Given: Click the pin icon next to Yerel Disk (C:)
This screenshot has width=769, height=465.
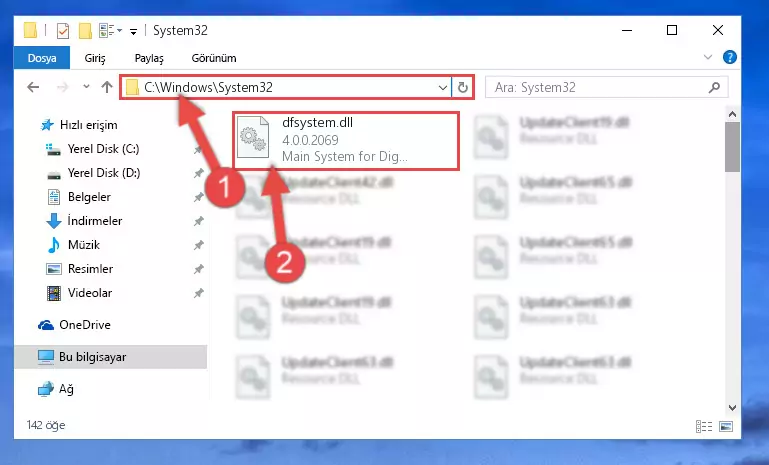Looking at the screenshot, I should [198, 150].
